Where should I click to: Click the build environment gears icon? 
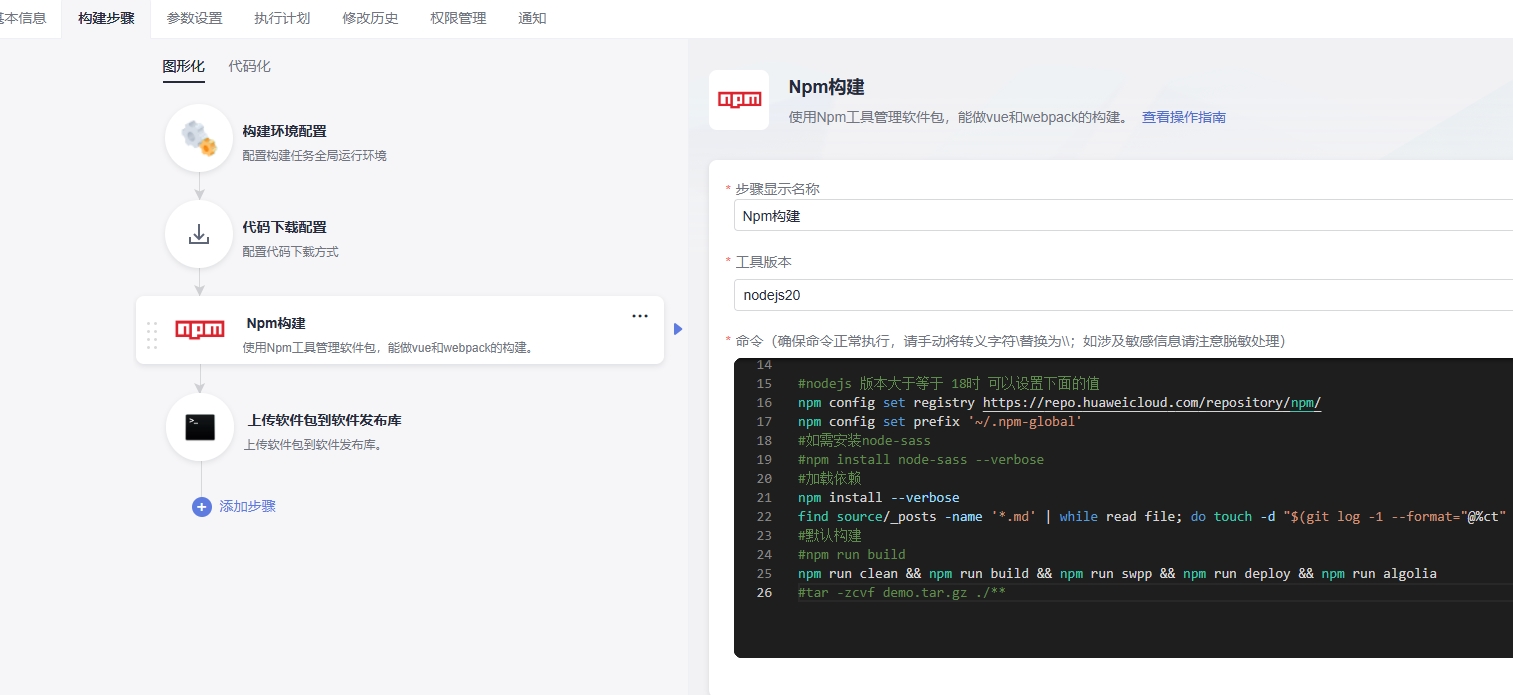pyautogui.click(x=199, y=138)
